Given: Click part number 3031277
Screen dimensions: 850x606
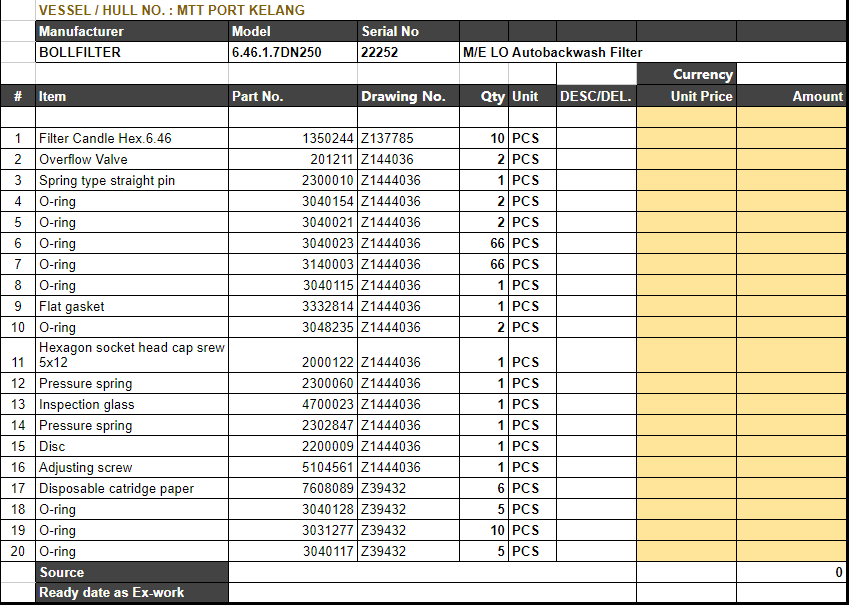Looking at the screenshot, I should tap(293, 530).
